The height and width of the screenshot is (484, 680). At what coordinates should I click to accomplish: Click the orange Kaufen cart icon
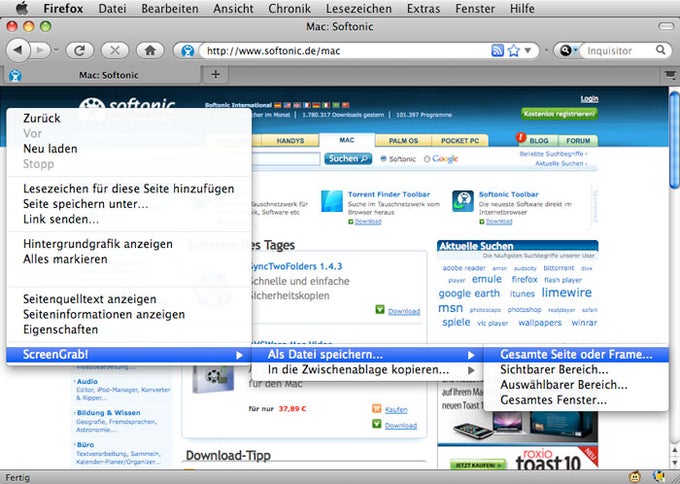377,408
